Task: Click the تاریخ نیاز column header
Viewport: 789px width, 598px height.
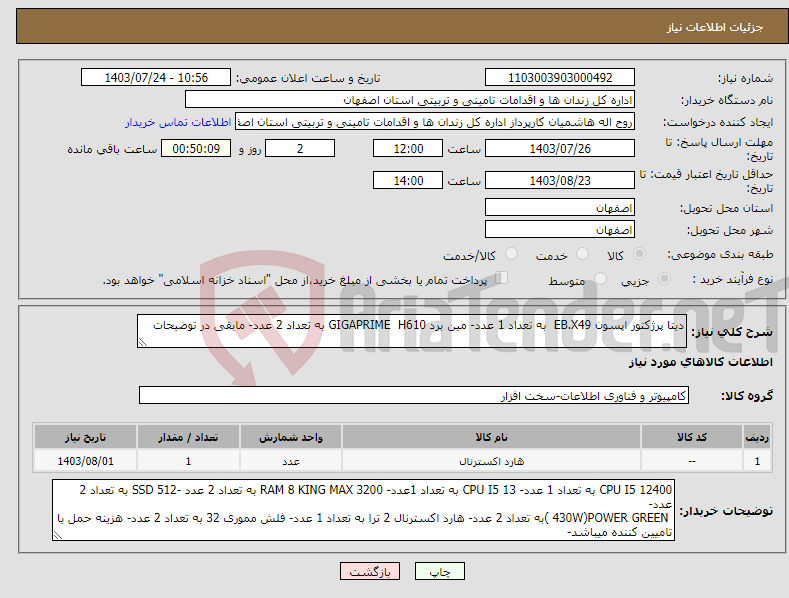Action: (x=86, y=437)
